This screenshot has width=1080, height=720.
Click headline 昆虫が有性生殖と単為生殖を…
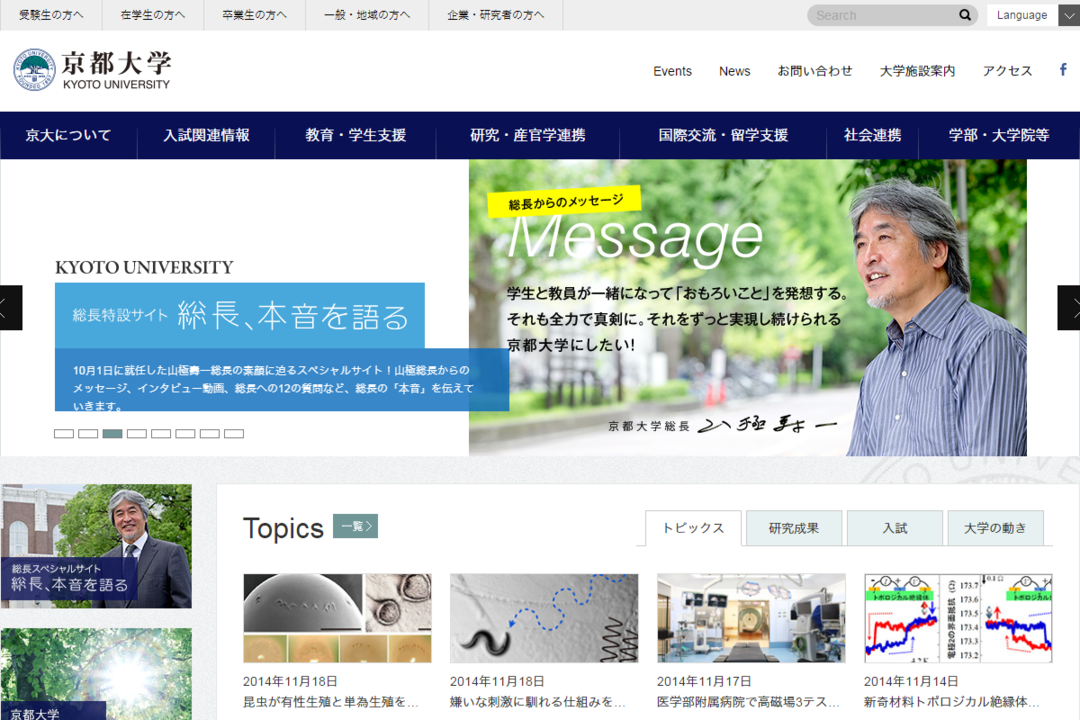(331, 701)
